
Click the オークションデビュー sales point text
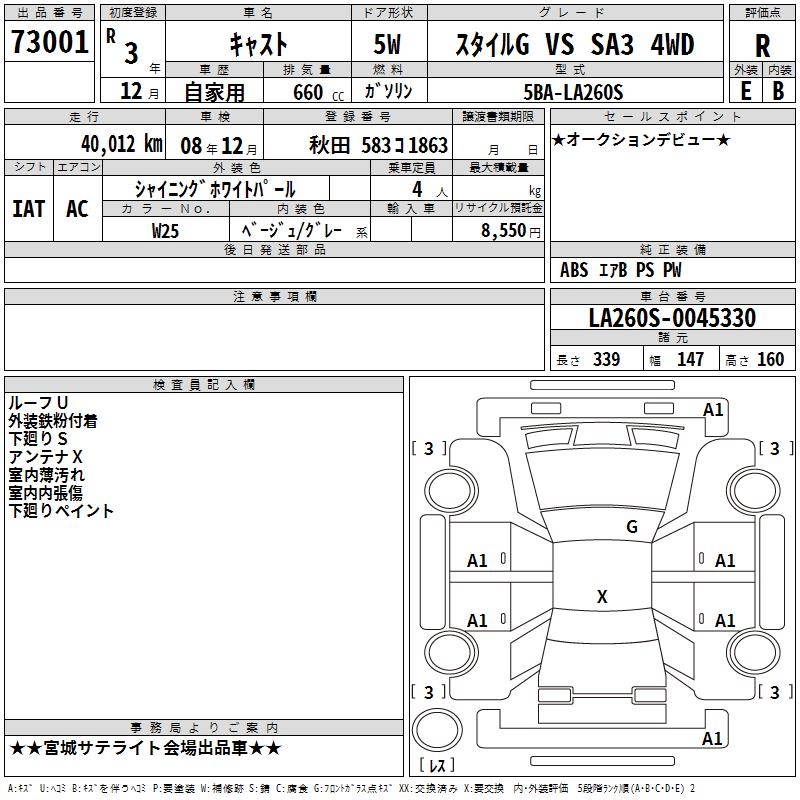click(641, 139)
